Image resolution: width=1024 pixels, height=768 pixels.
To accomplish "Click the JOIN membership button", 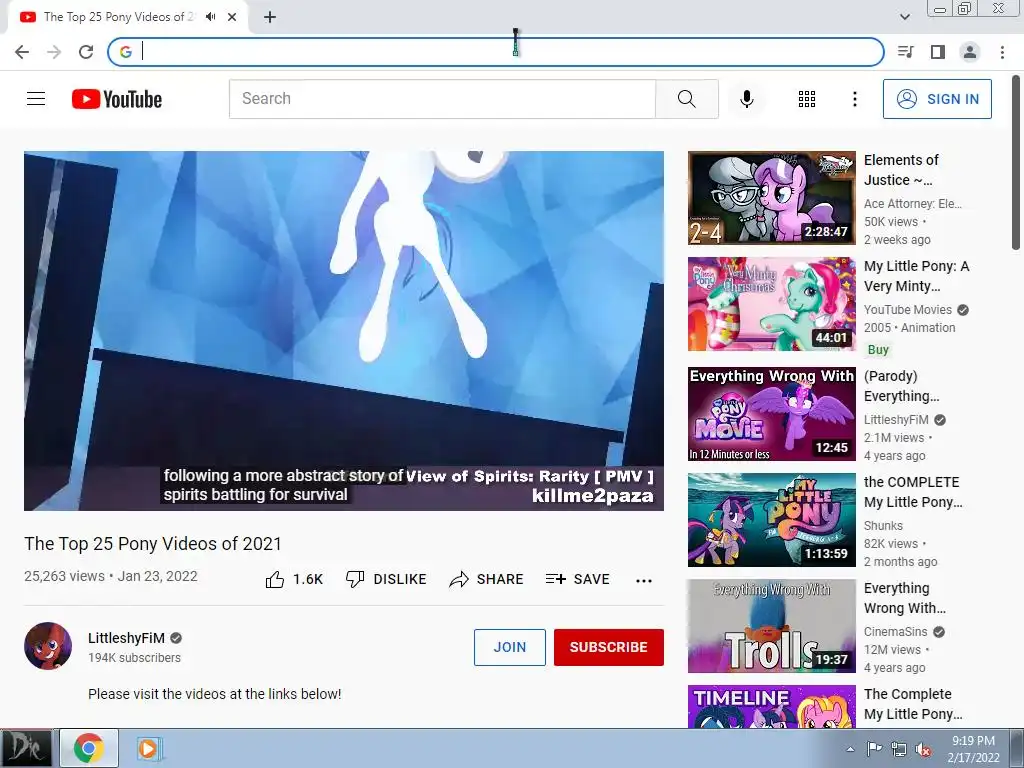I will (x=509, y=647).
